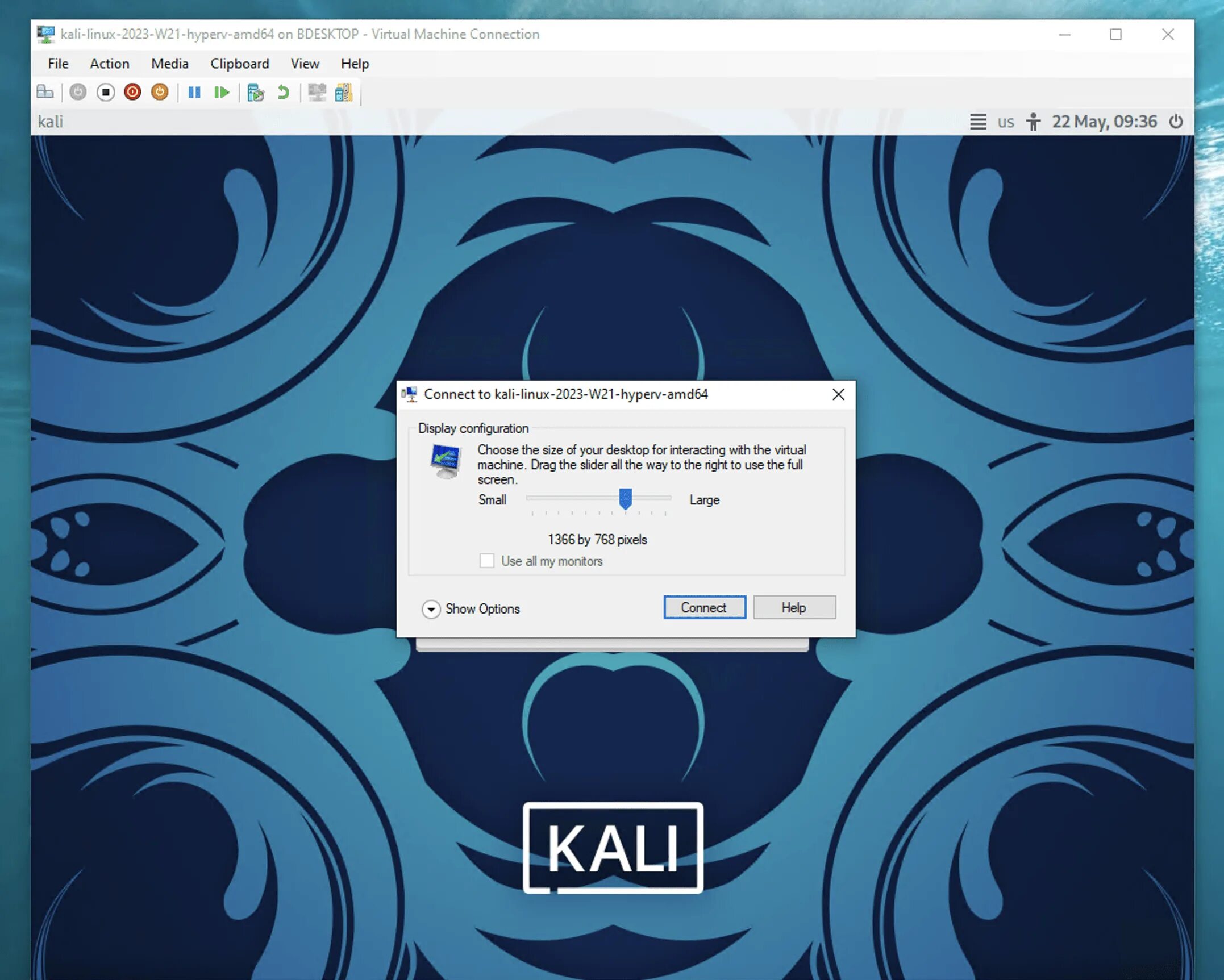Viewport: 1224px width, 980px height.
Task: Open the Media menu
Action: pyautogui.click(x=170, y=64)
